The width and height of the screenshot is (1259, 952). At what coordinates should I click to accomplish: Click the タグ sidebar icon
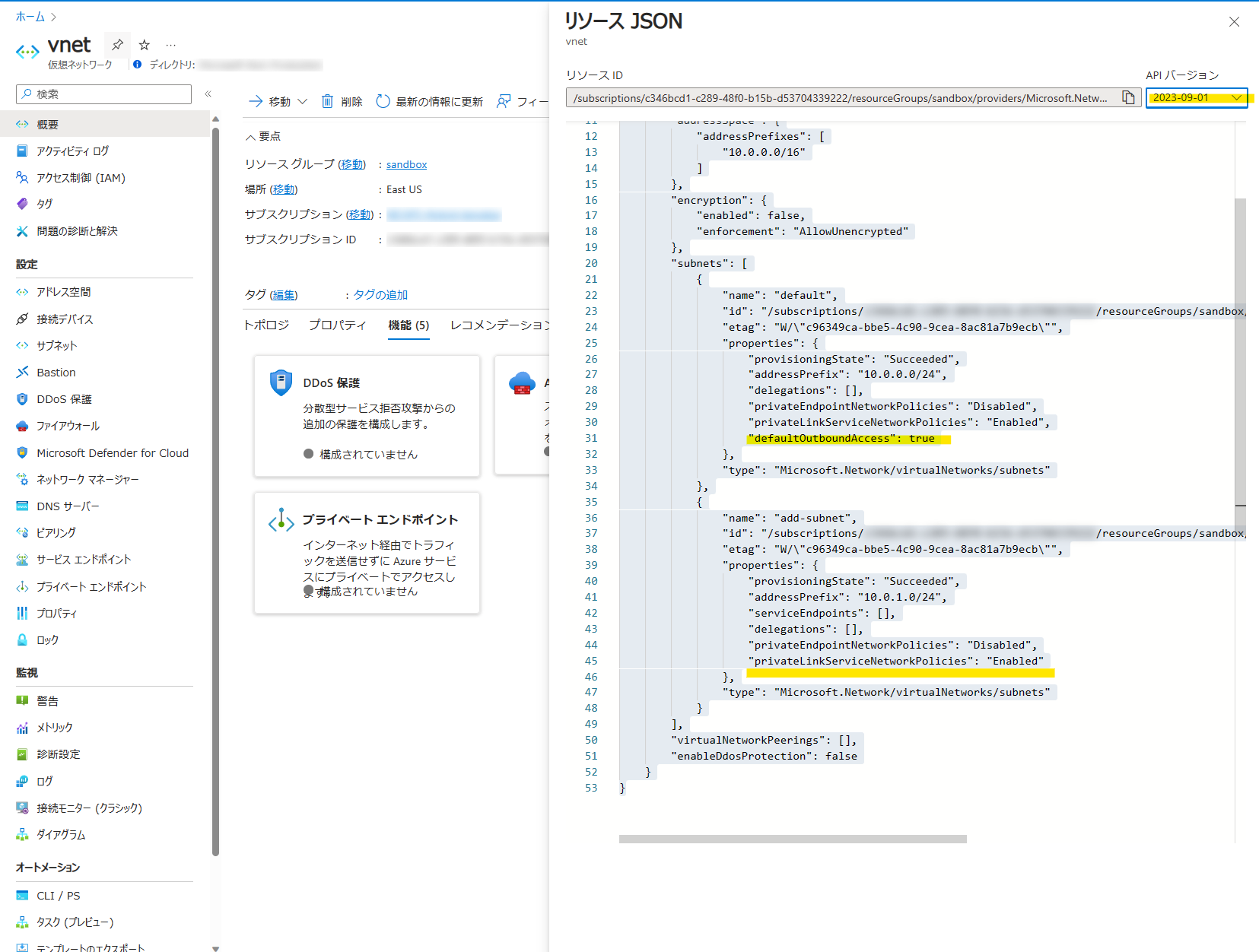click(22, 204)
